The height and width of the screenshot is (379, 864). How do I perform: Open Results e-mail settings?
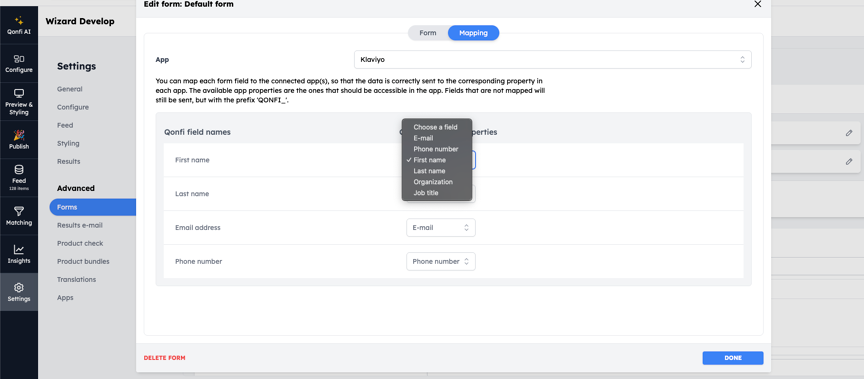tap(80, 225)
